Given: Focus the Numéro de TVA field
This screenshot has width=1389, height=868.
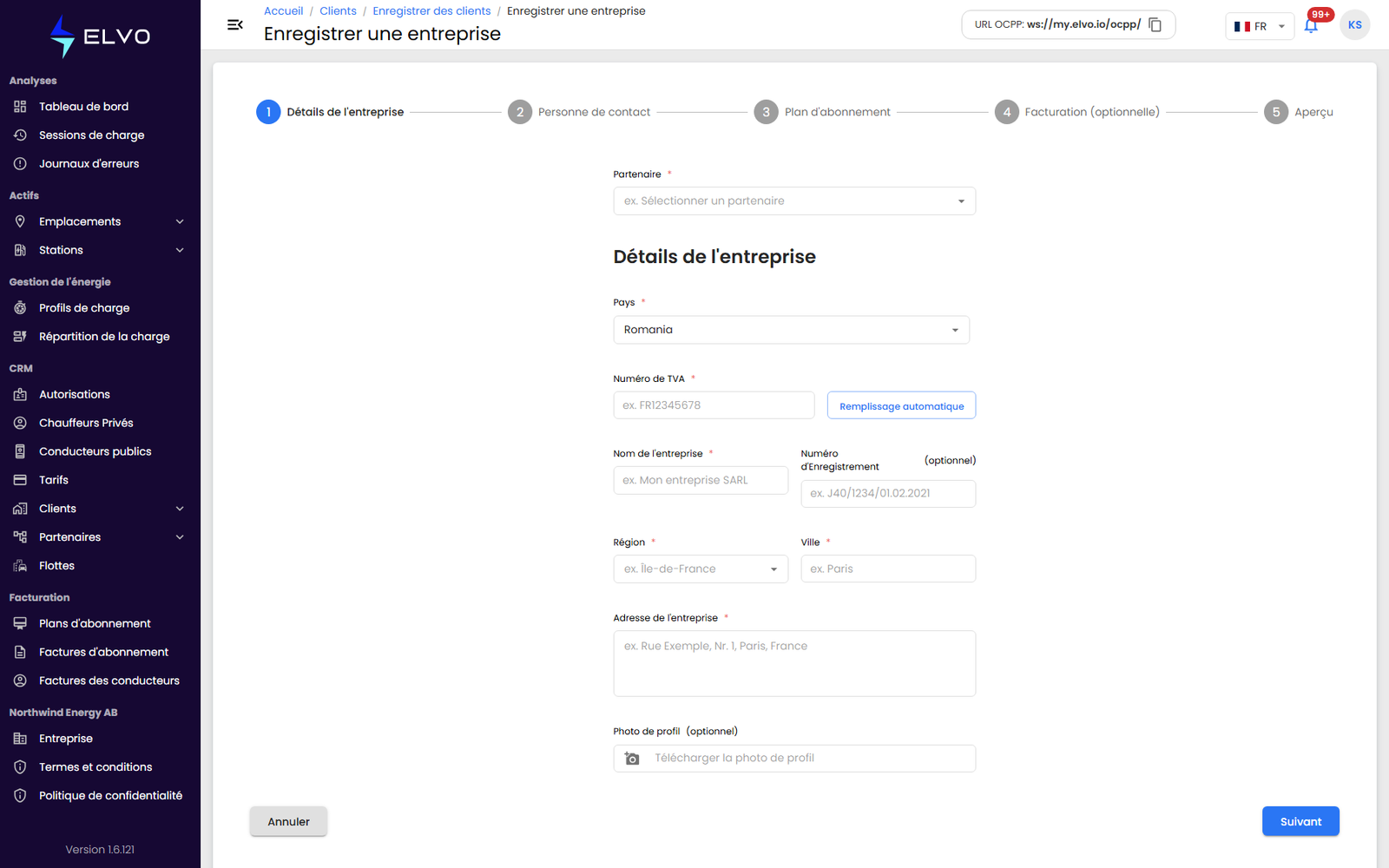Looking at the screenshot, I should (714, 405).
